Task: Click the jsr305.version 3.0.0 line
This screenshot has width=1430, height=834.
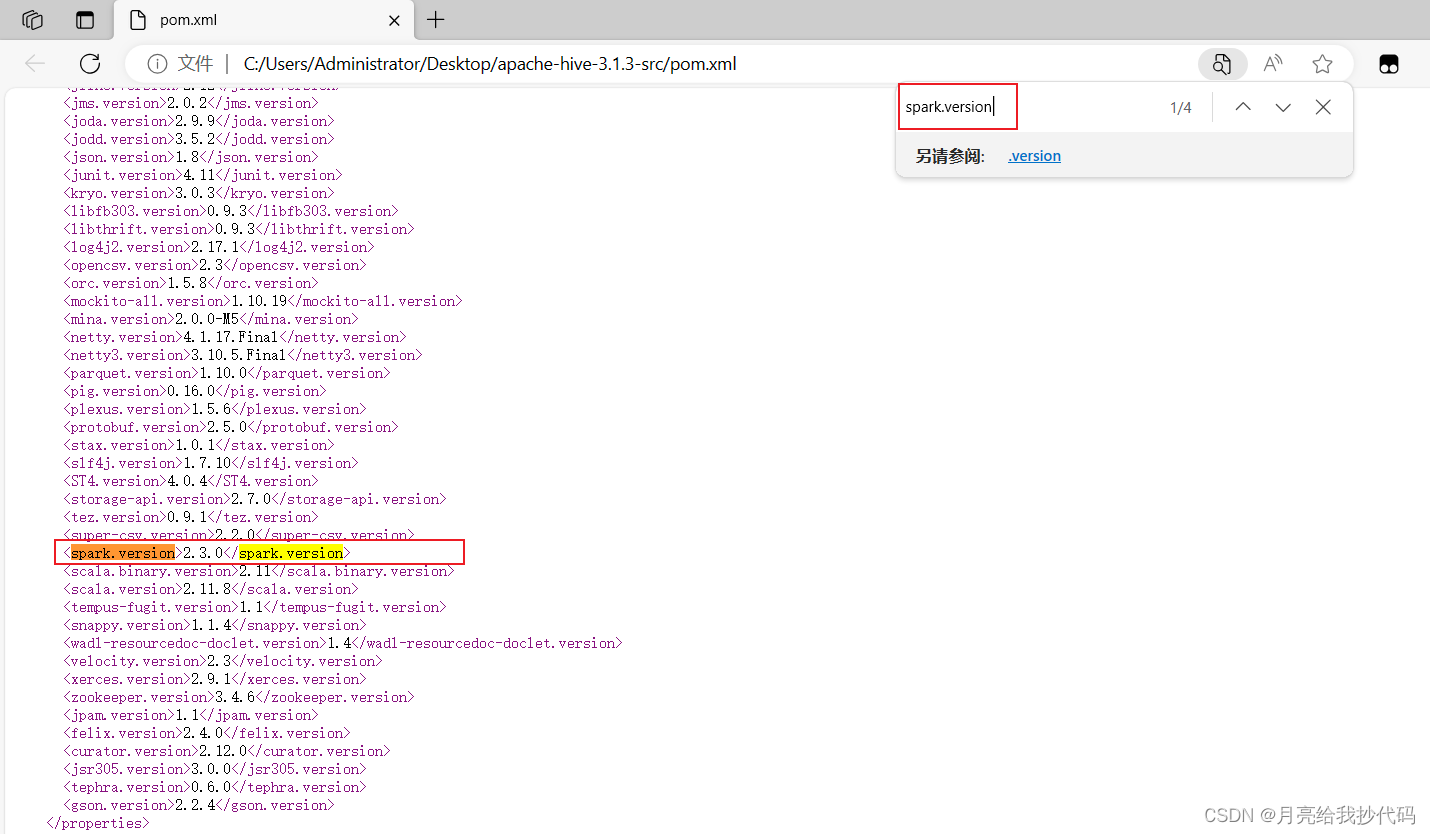Action: click(215, 769)
